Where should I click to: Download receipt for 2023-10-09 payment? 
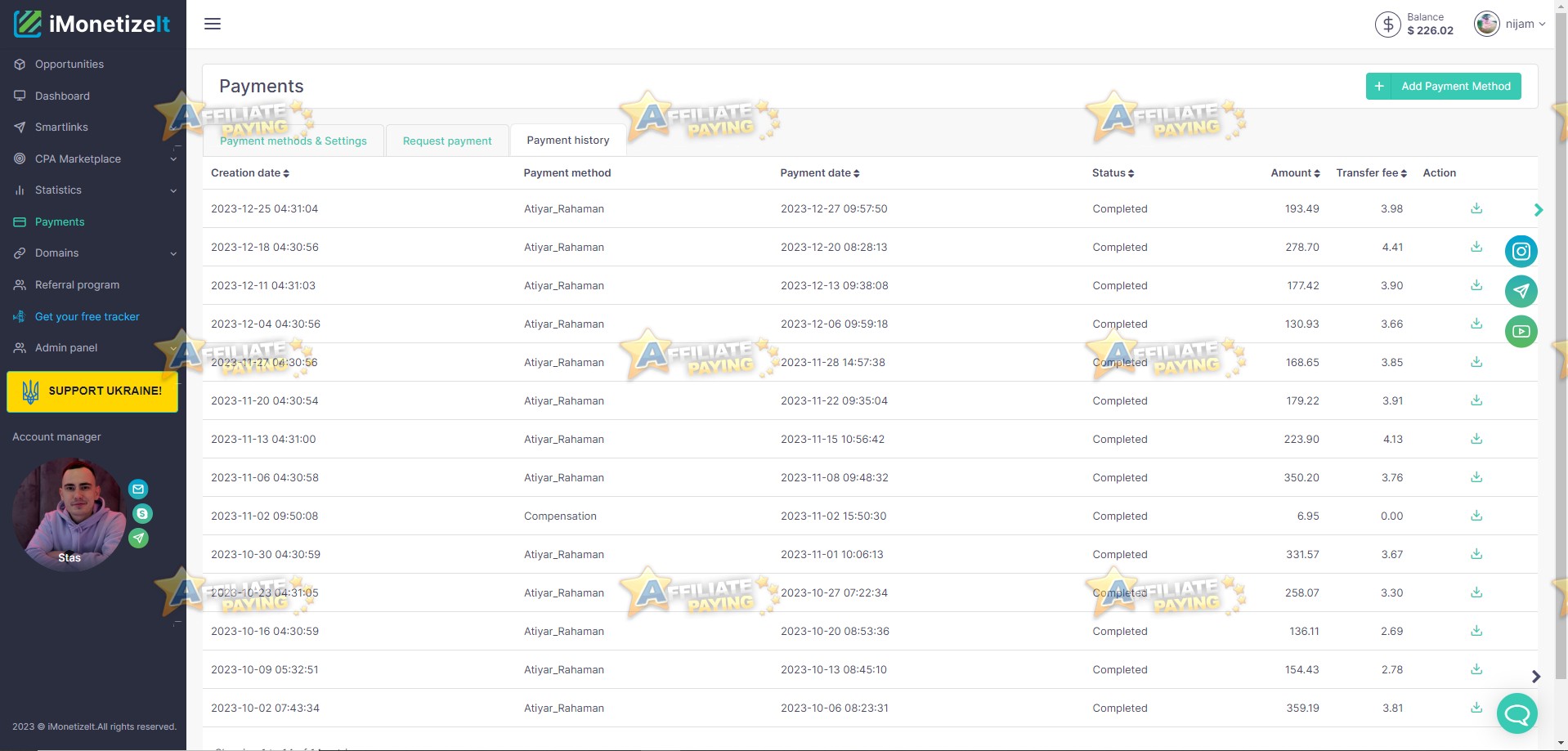pos(1476,669)
